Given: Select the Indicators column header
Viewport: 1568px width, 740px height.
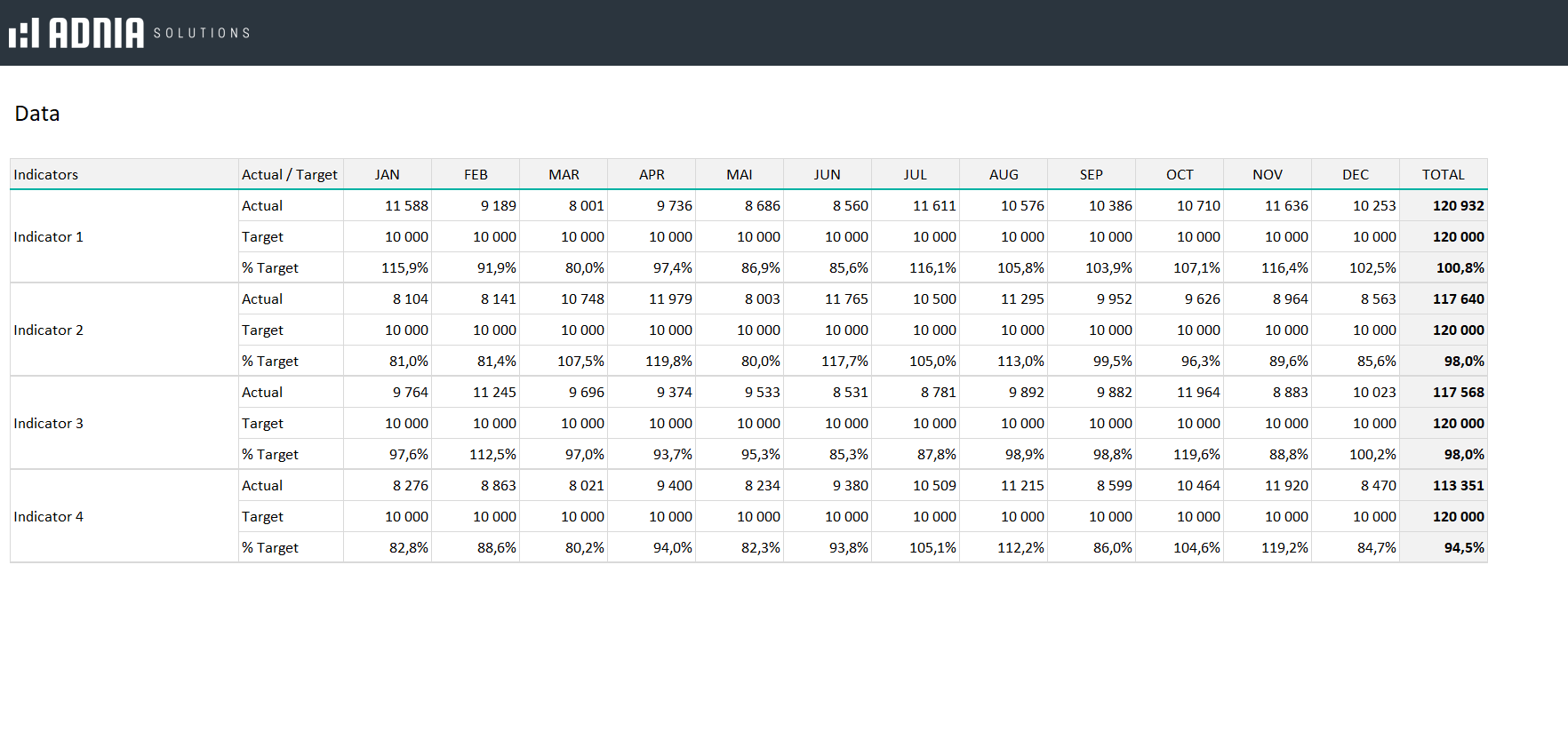Looking at the screenshot, I should pyautogui.click(x=46, y=175).
